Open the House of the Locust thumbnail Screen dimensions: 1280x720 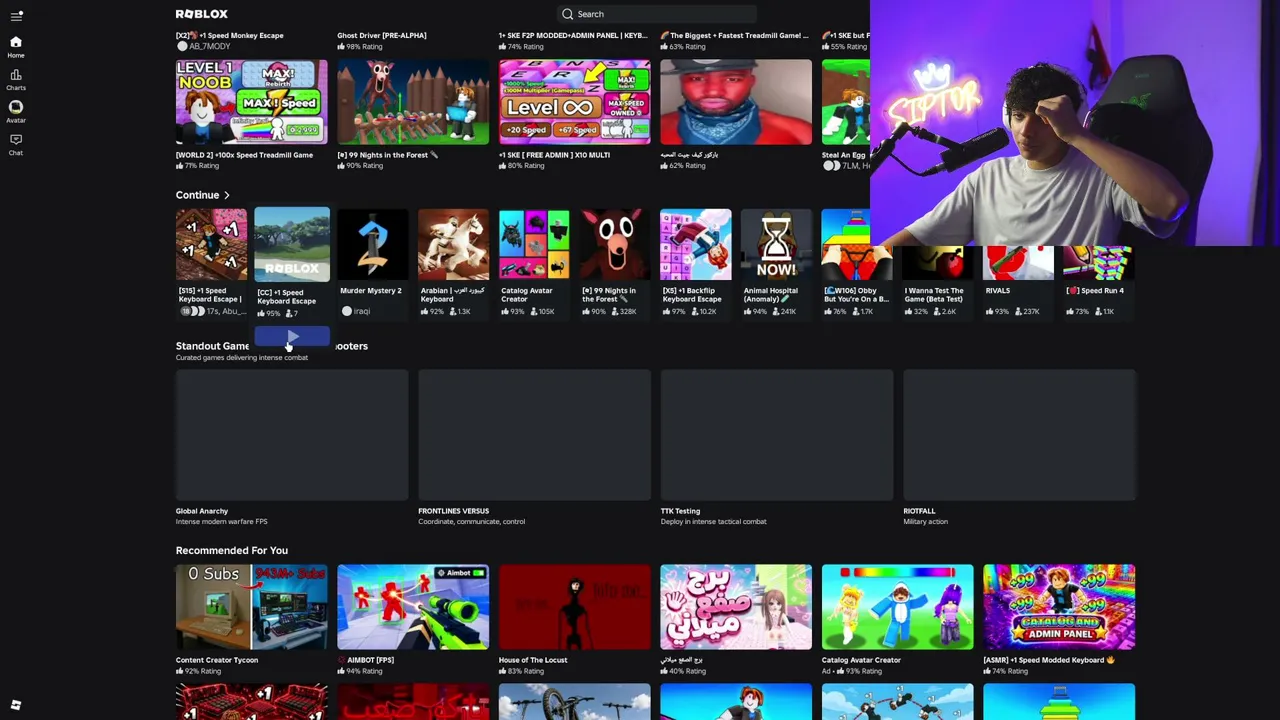pyautogui.click(x=575, y=607)
